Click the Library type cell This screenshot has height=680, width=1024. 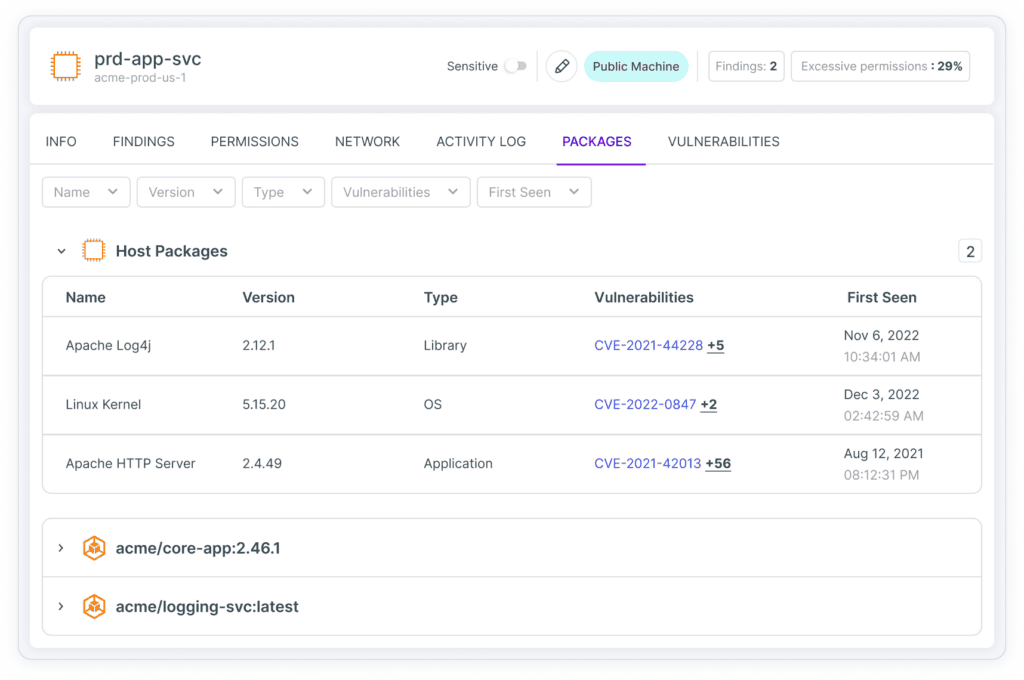coord(445,346)
